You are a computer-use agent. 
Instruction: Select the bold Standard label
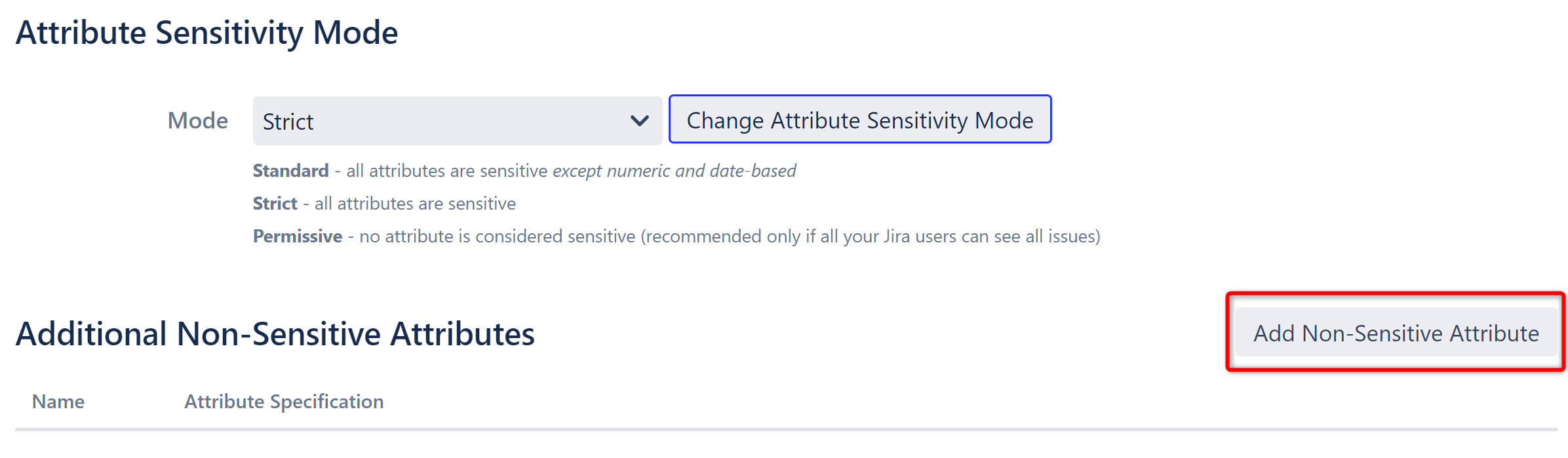(290, 170)
